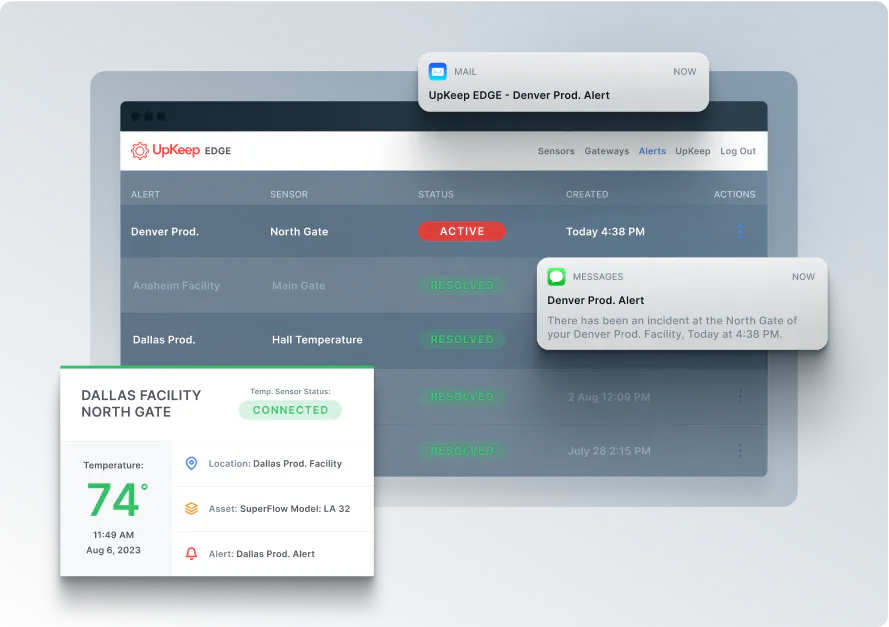Click the stacked layers Asset icon
Viewport: 889px width, 627px height.
[x=192, y=509]
